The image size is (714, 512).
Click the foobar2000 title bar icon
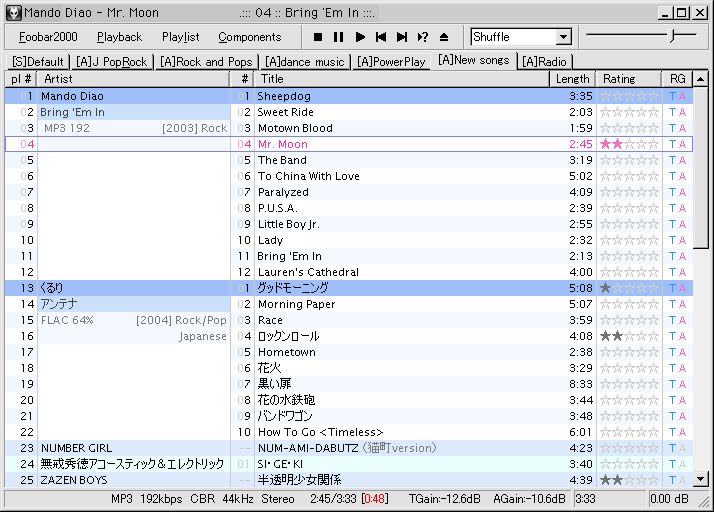point(14,13)
